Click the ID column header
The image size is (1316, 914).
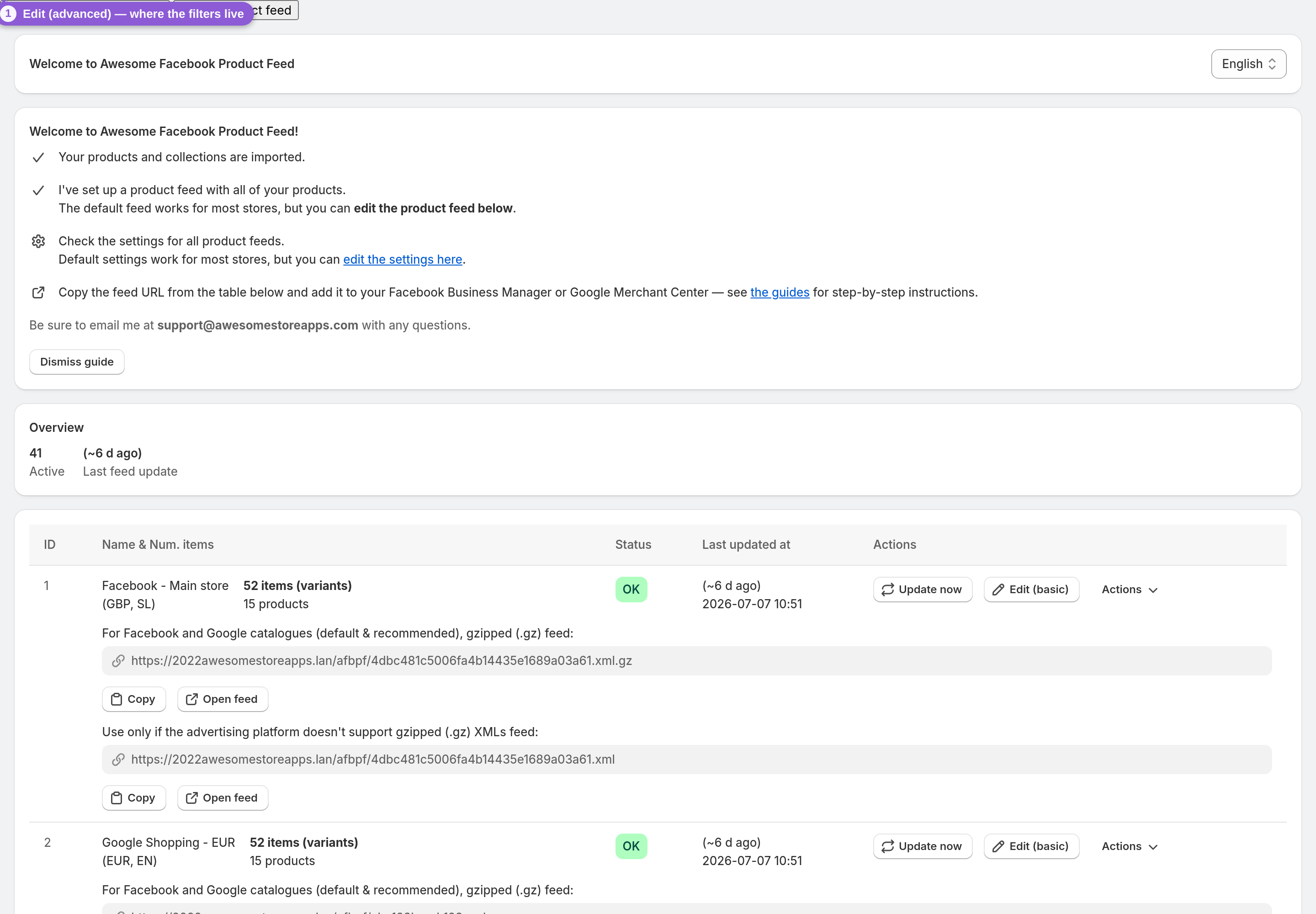click(50, 545)
